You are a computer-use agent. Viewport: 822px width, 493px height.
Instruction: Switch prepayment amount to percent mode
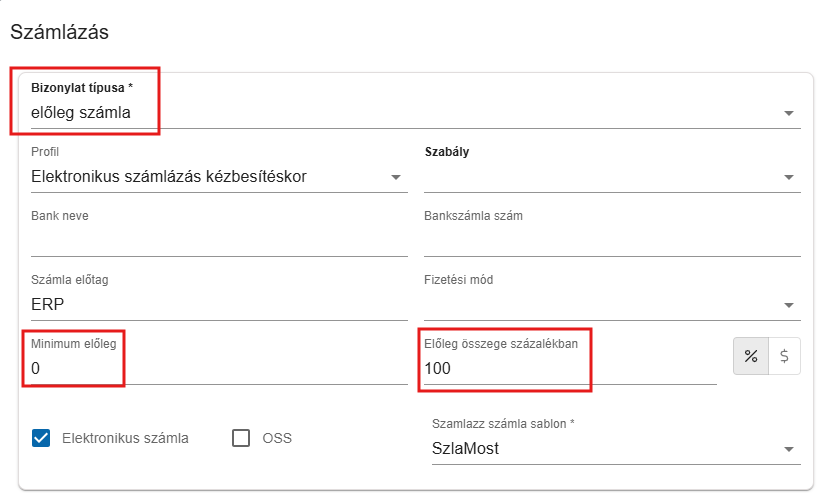751,355
